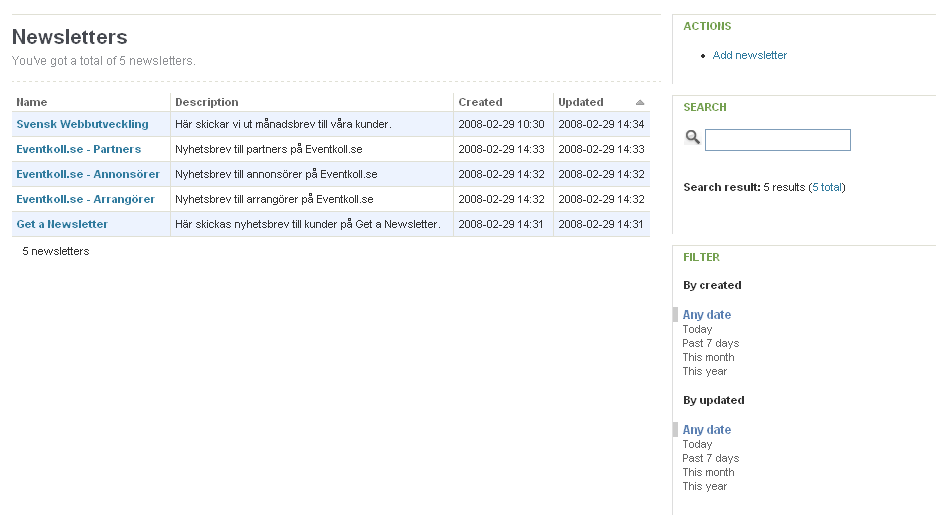Click the ACTIONS panel heading
The width and height of the screenshot is (942, 523).
click(x=707, y=26)
